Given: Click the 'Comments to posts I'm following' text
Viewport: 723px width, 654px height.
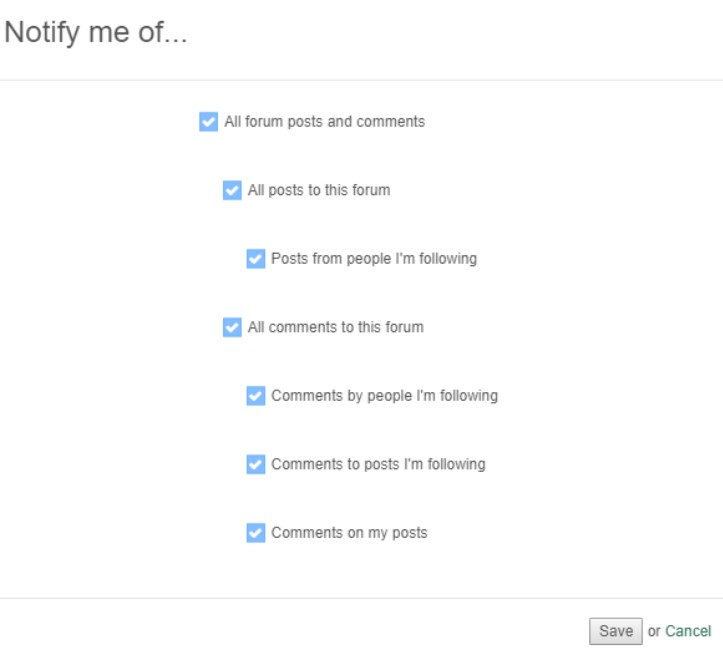Looking at the screenshot, I should click(378, 464).
